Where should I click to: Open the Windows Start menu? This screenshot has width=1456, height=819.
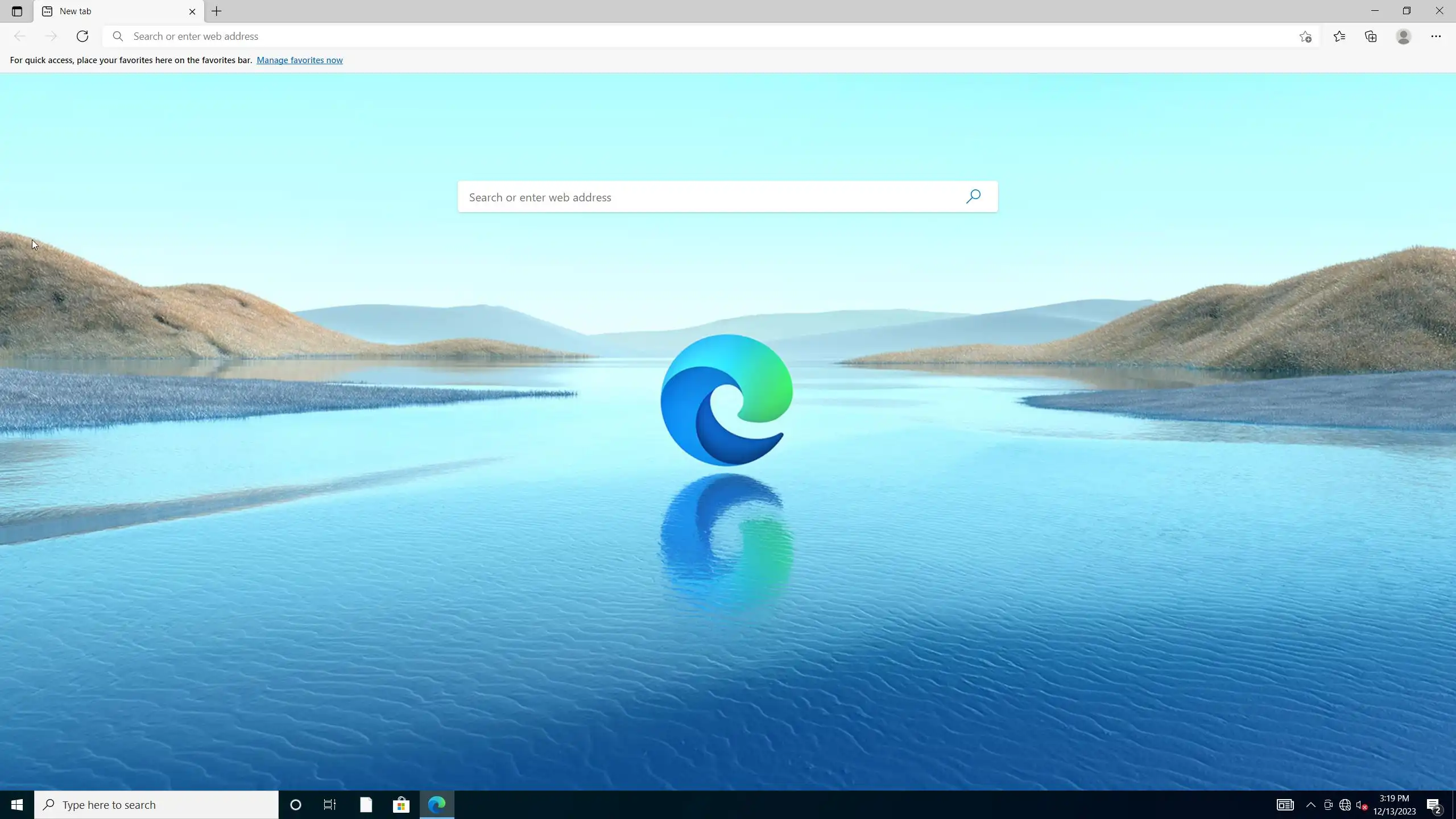click(16, 805)
